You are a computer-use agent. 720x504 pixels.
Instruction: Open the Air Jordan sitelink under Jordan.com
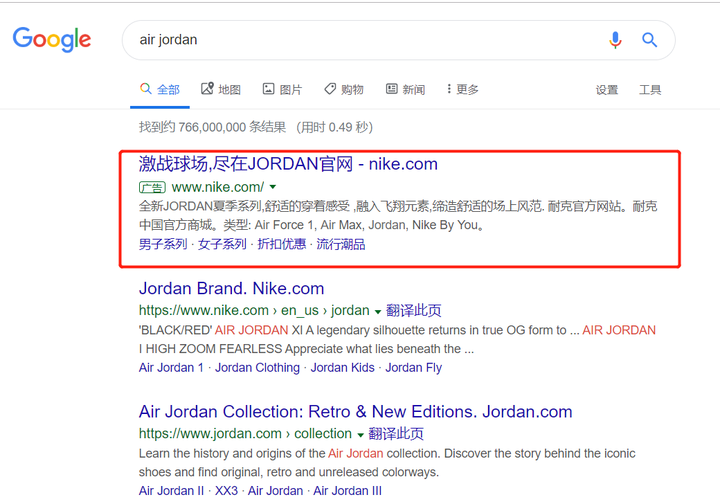click(276, 491)
